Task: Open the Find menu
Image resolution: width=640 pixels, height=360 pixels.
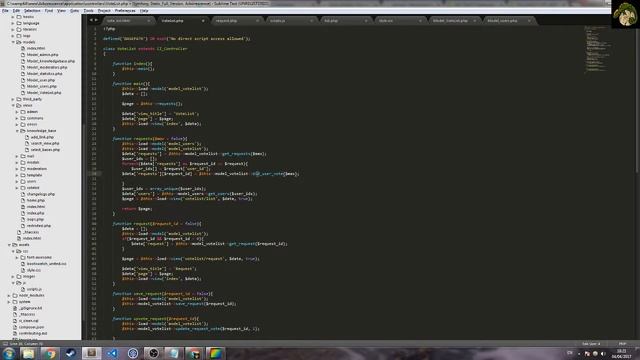Action: 49,11
